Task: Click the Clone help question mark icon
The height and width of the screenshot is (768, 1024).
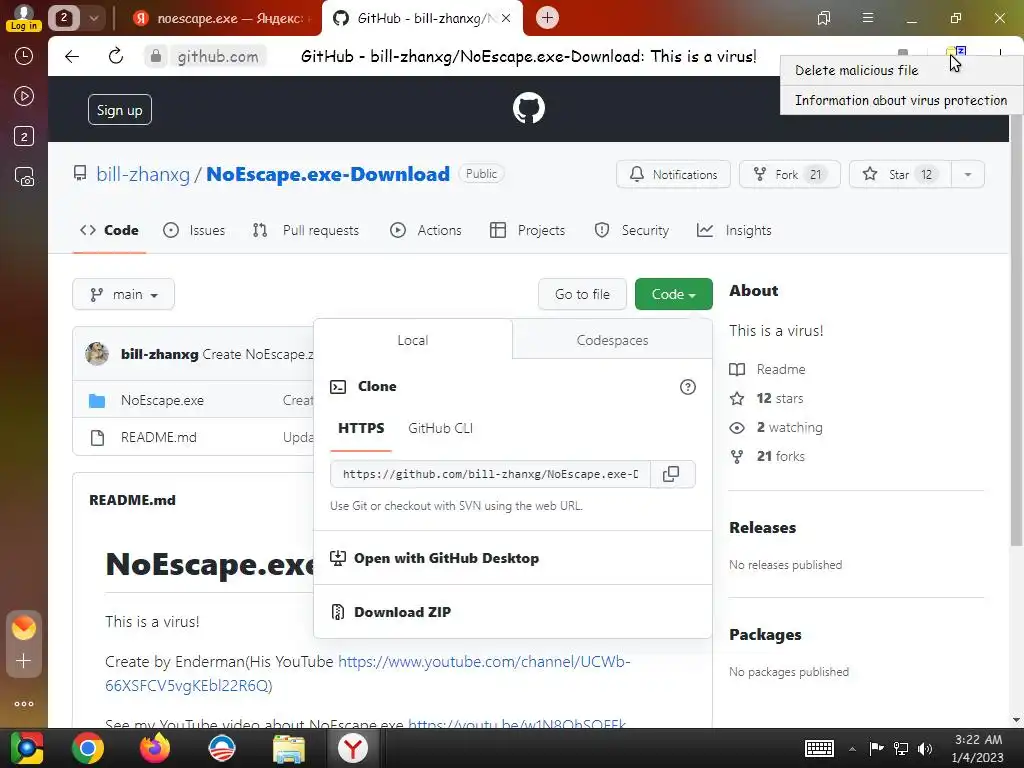Action: coord(688,387)
